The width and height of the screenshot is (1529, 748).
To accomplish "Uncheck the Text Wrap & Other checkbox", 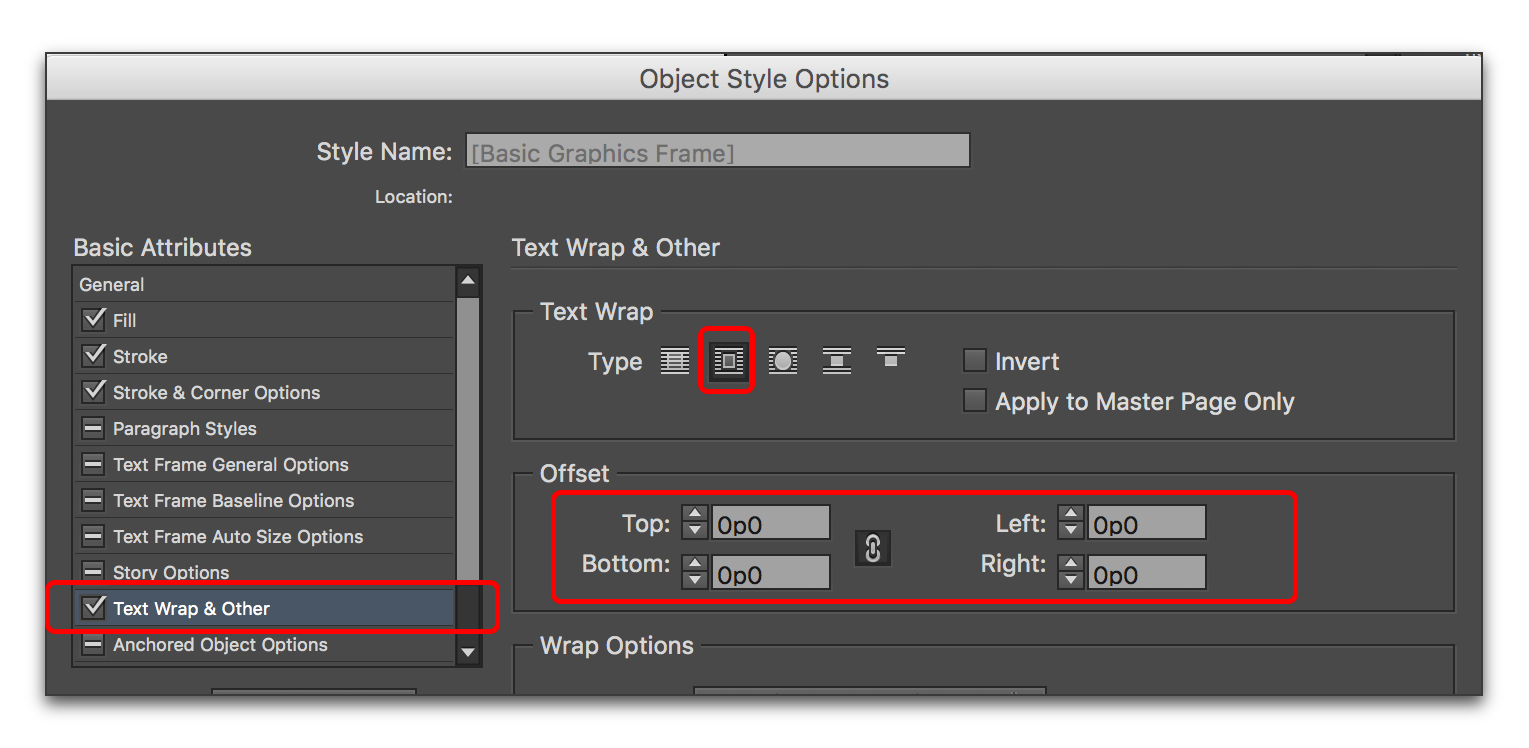I will [x=94, y=608].
